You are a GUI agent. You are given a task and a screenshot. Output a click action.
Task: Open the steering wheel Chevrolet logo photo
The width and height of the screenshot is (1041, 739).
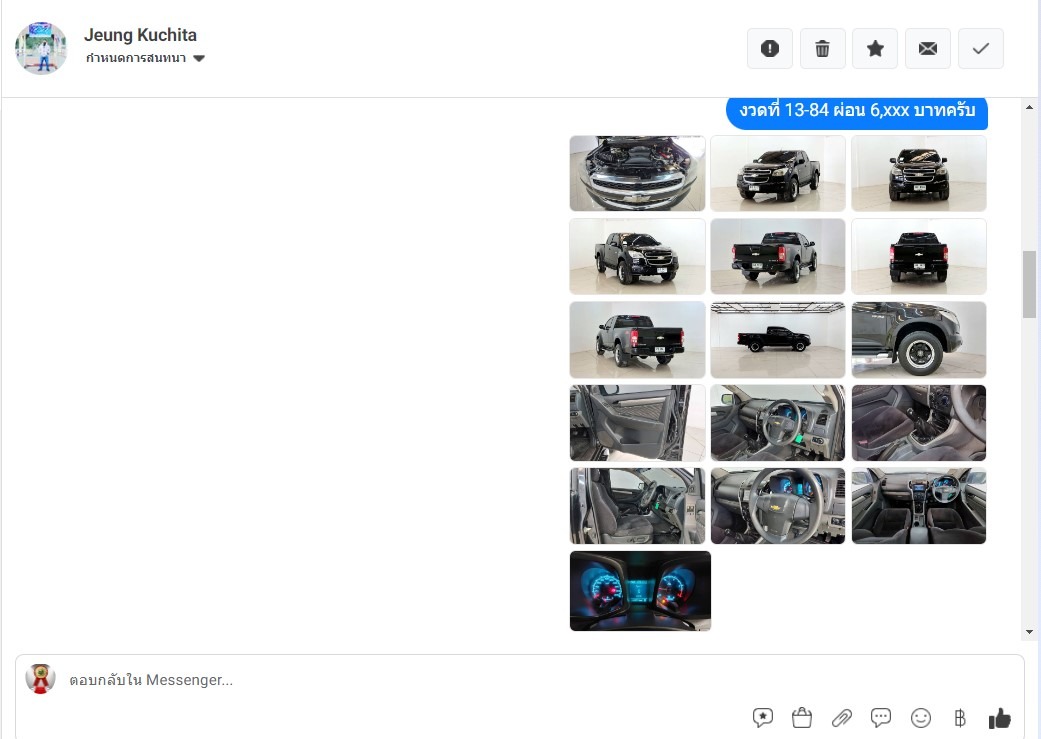(x=778, y=506)
